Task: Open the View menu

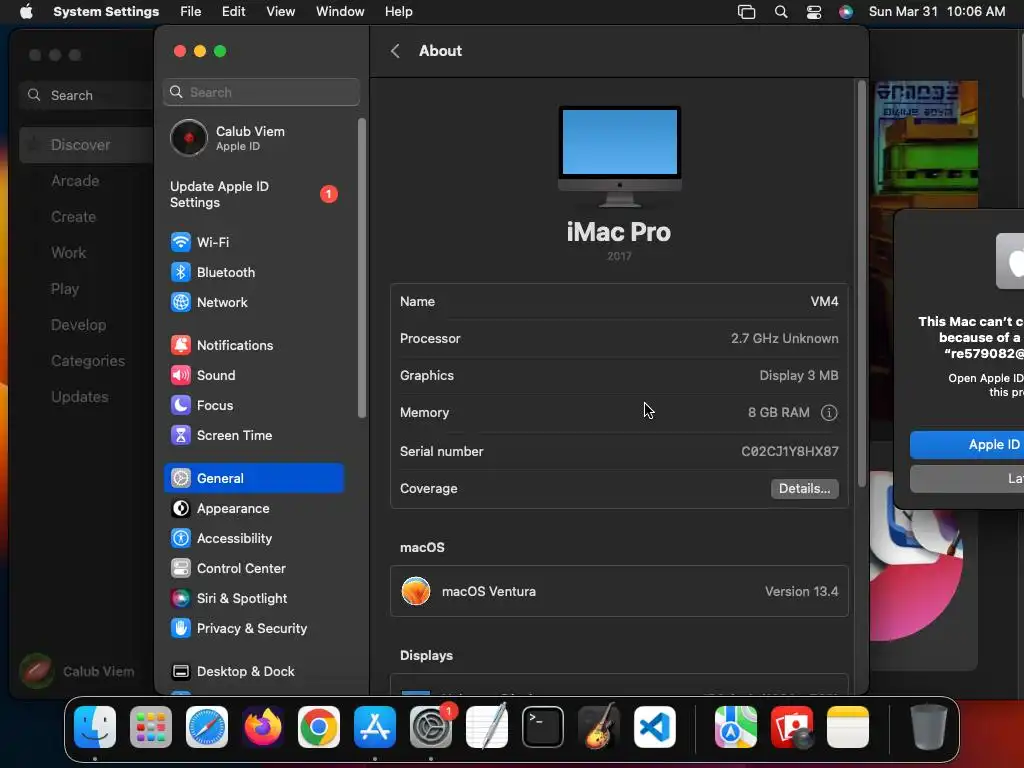Action: [x=281, y=12]
